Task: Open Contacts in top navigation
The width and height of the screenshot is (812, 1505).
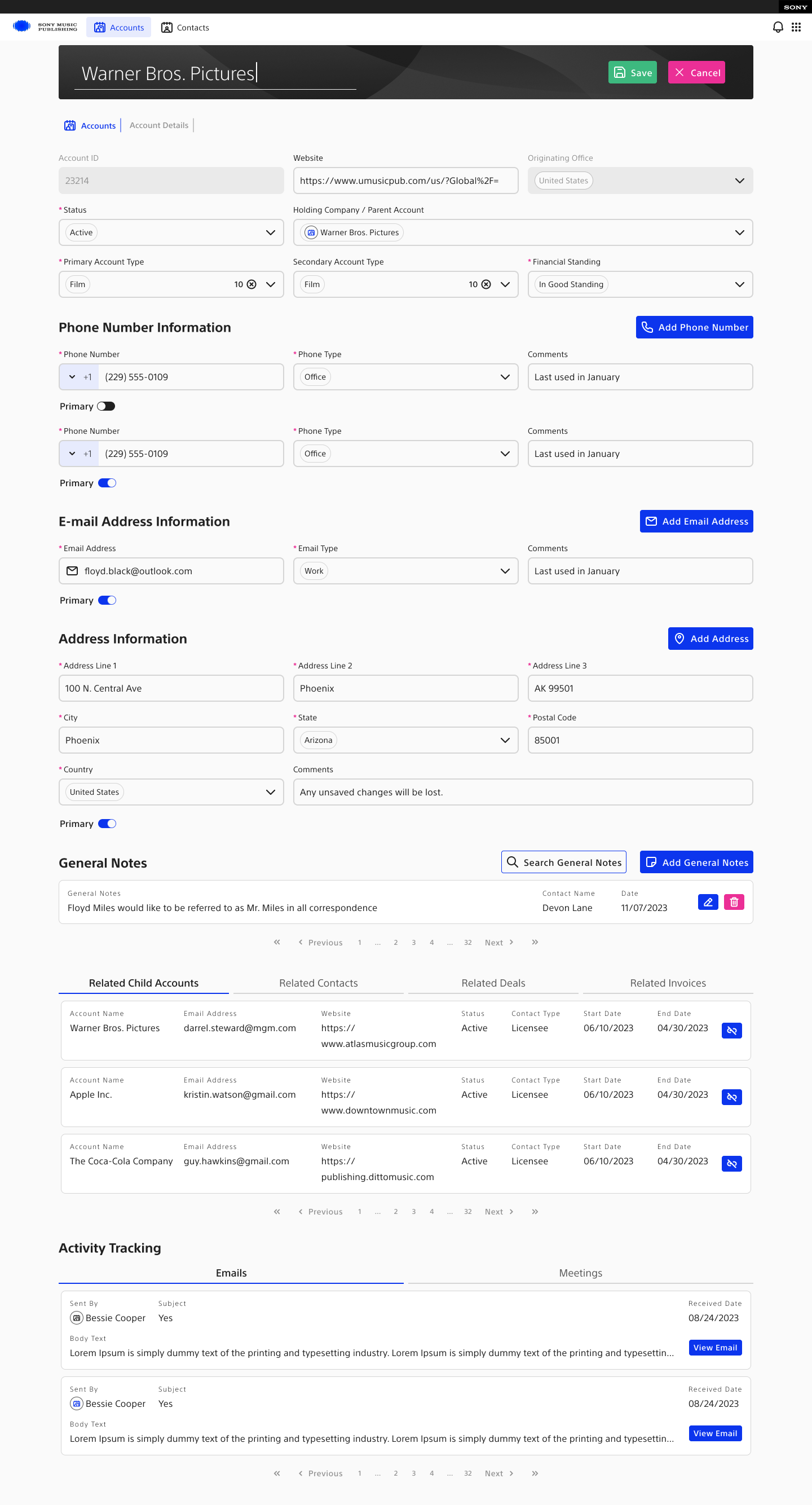Action: pos(185,28)
